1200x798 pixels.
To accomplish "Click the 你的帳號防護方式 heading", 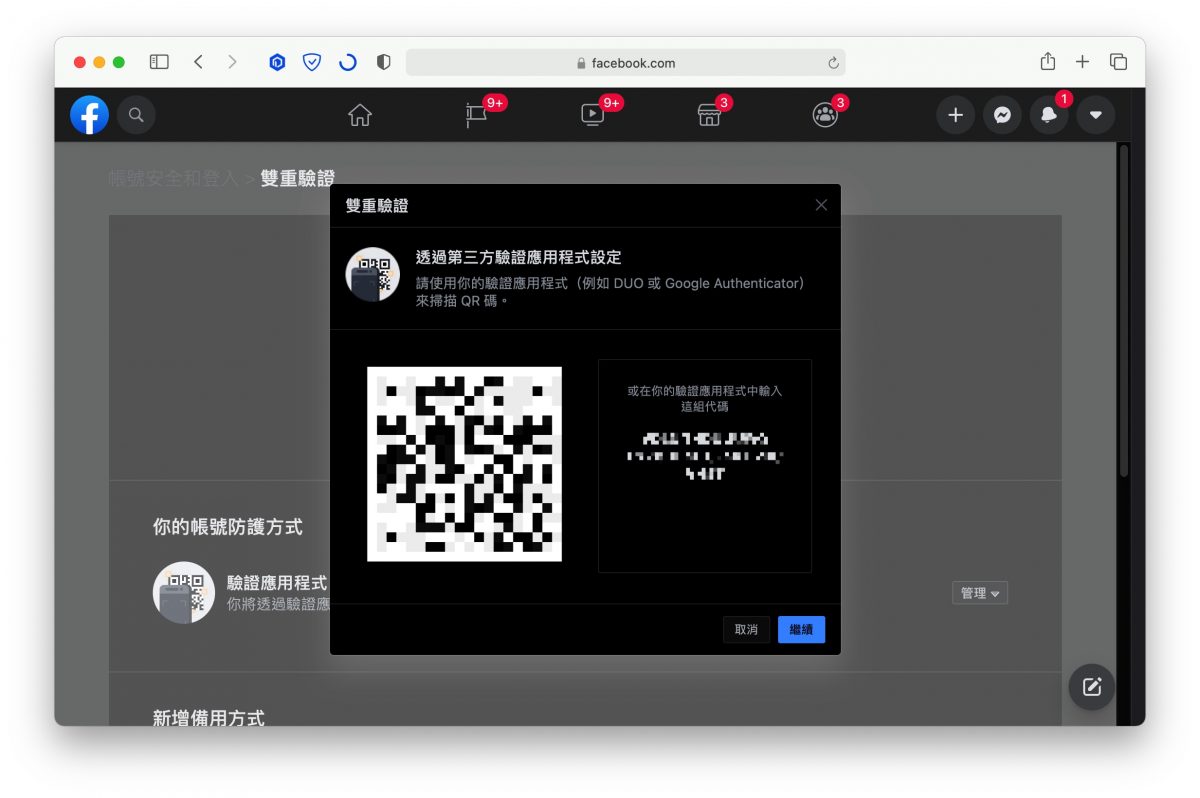I will click(227, 527).
